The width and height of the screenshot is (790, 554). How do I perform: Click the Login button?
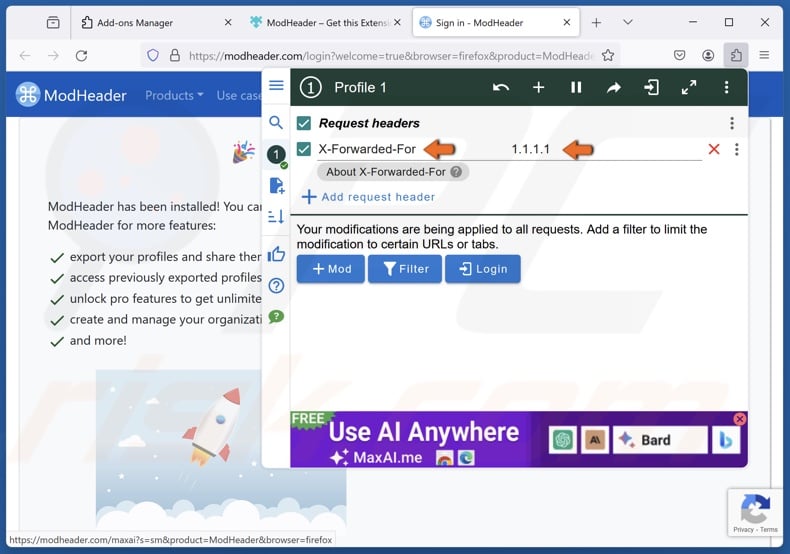[483, 269]
